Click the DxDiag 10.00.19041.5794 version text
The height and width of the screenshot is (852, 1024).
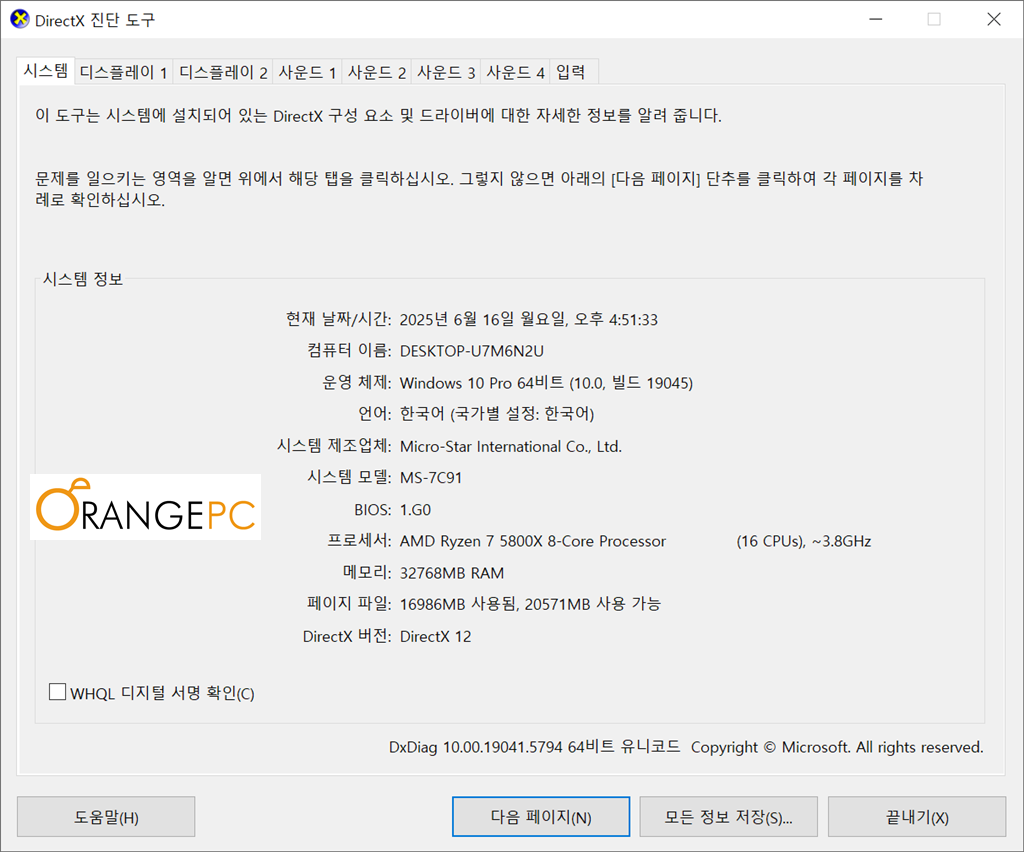coord(475,747)
